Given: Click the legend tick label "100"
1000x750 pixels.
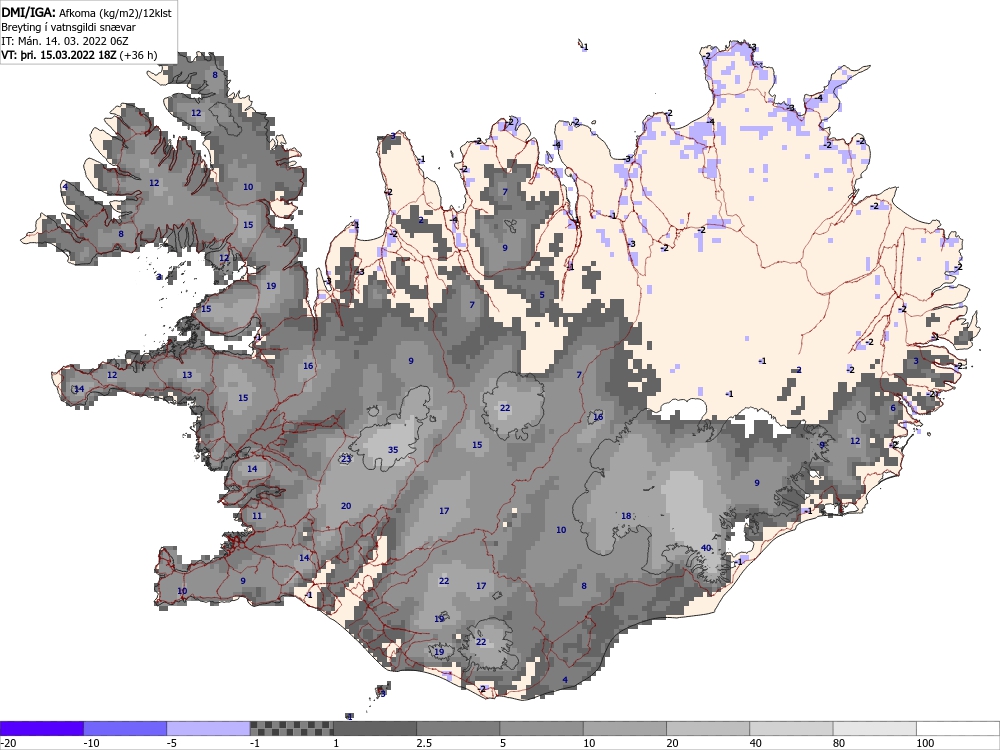Looking at the screenshot, I should coord(925,743).
